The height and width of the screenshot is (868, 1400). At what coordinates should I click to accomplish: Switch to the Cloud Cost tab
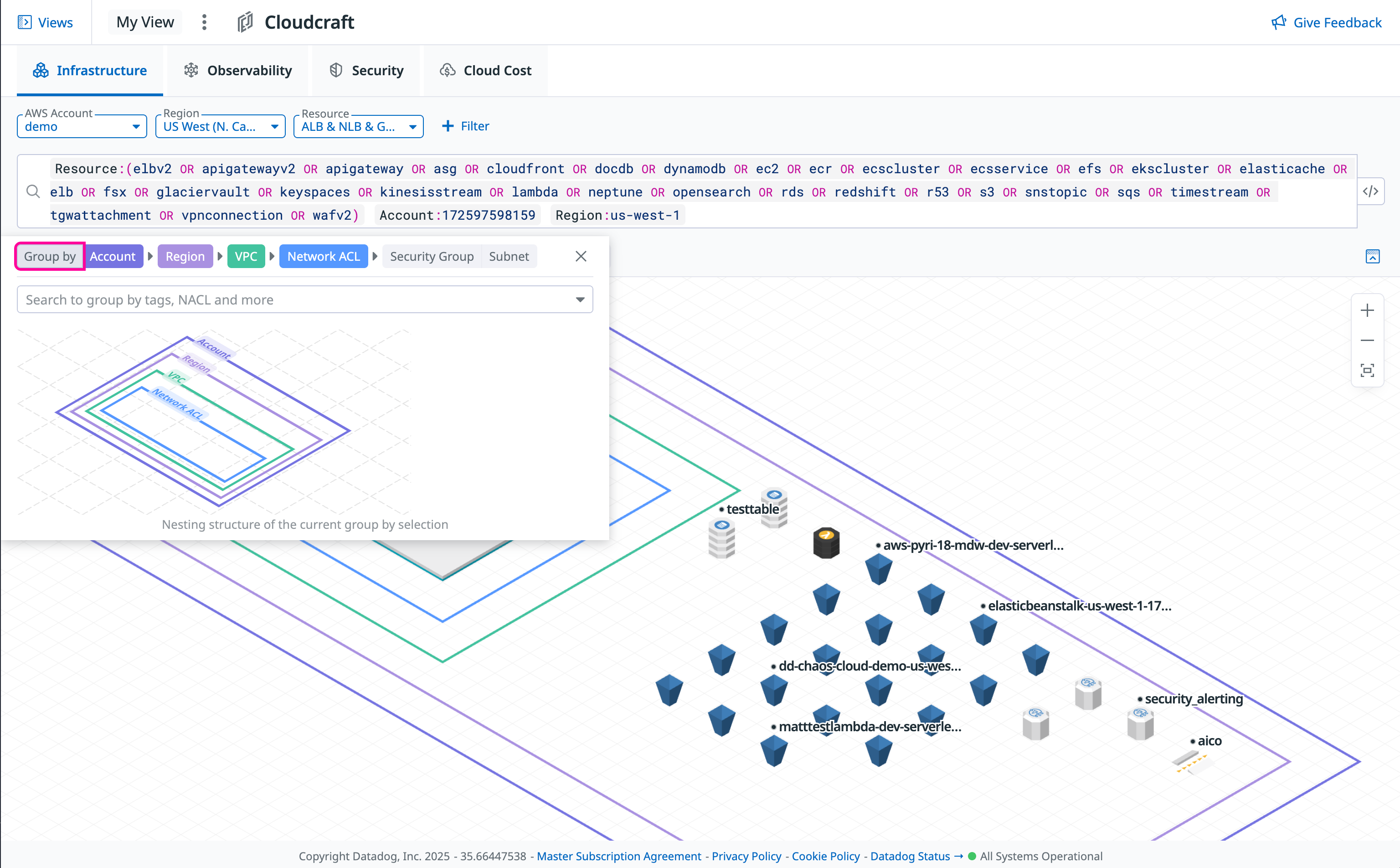click(485, 70)
